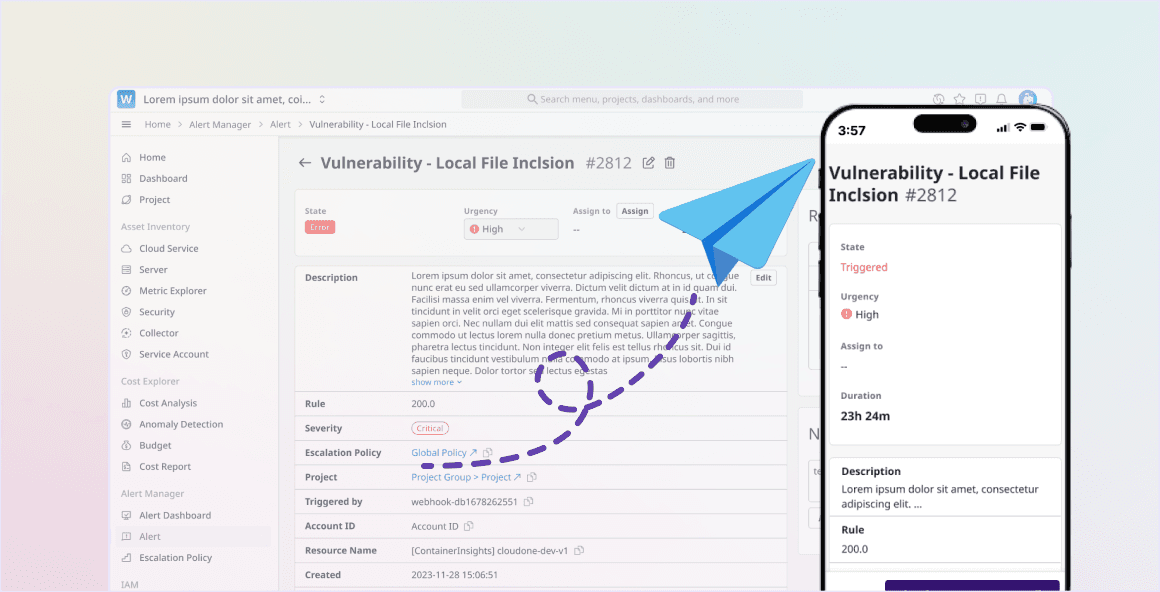Screen dimensions: 1160x592
Task: Tap the phone alert title #2812
Action: coord(934,184)
